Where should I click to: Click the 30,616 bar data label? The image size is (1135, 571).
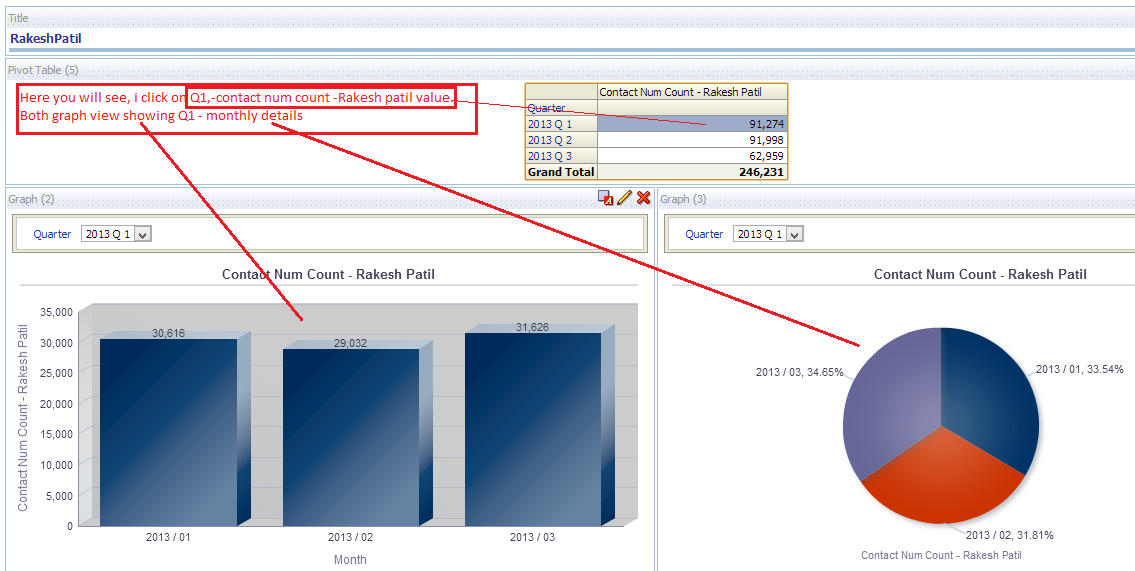(x=169, y=333)
